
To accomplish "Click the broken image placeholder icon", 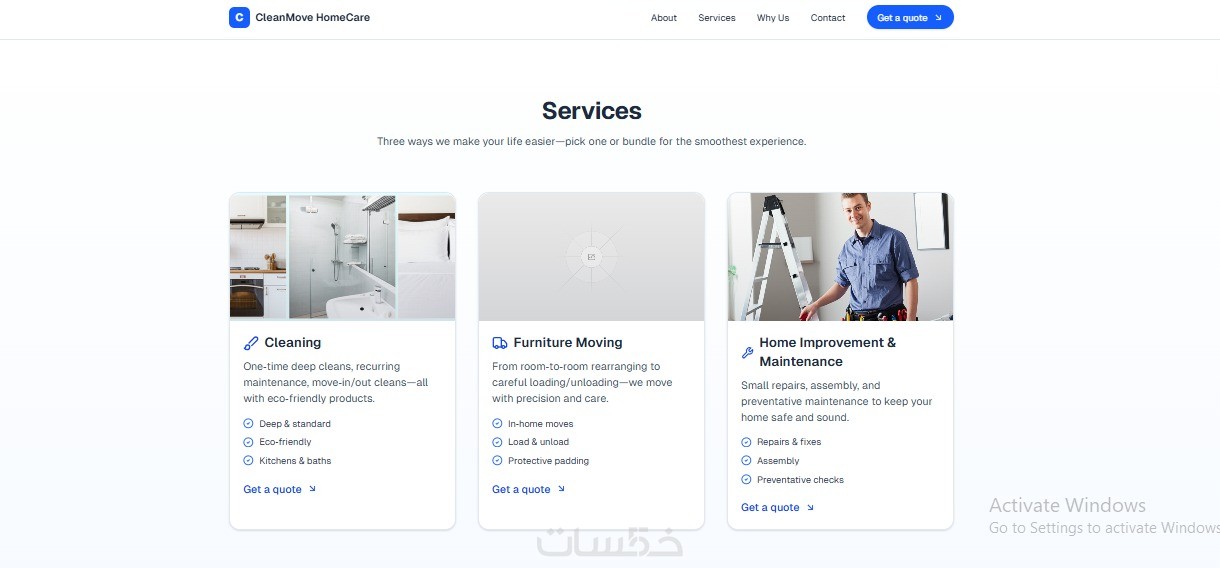I will [591, 257].
